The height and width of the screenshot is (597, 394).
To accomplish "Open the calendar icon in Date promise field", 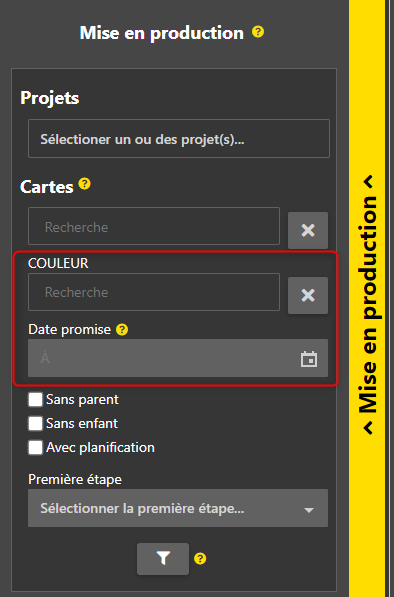I will point(309,359).
